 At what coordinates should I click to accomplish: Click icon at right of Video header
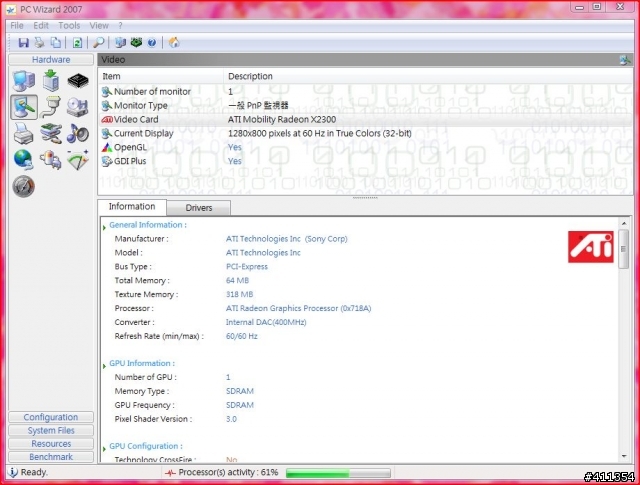coord(625,60)
